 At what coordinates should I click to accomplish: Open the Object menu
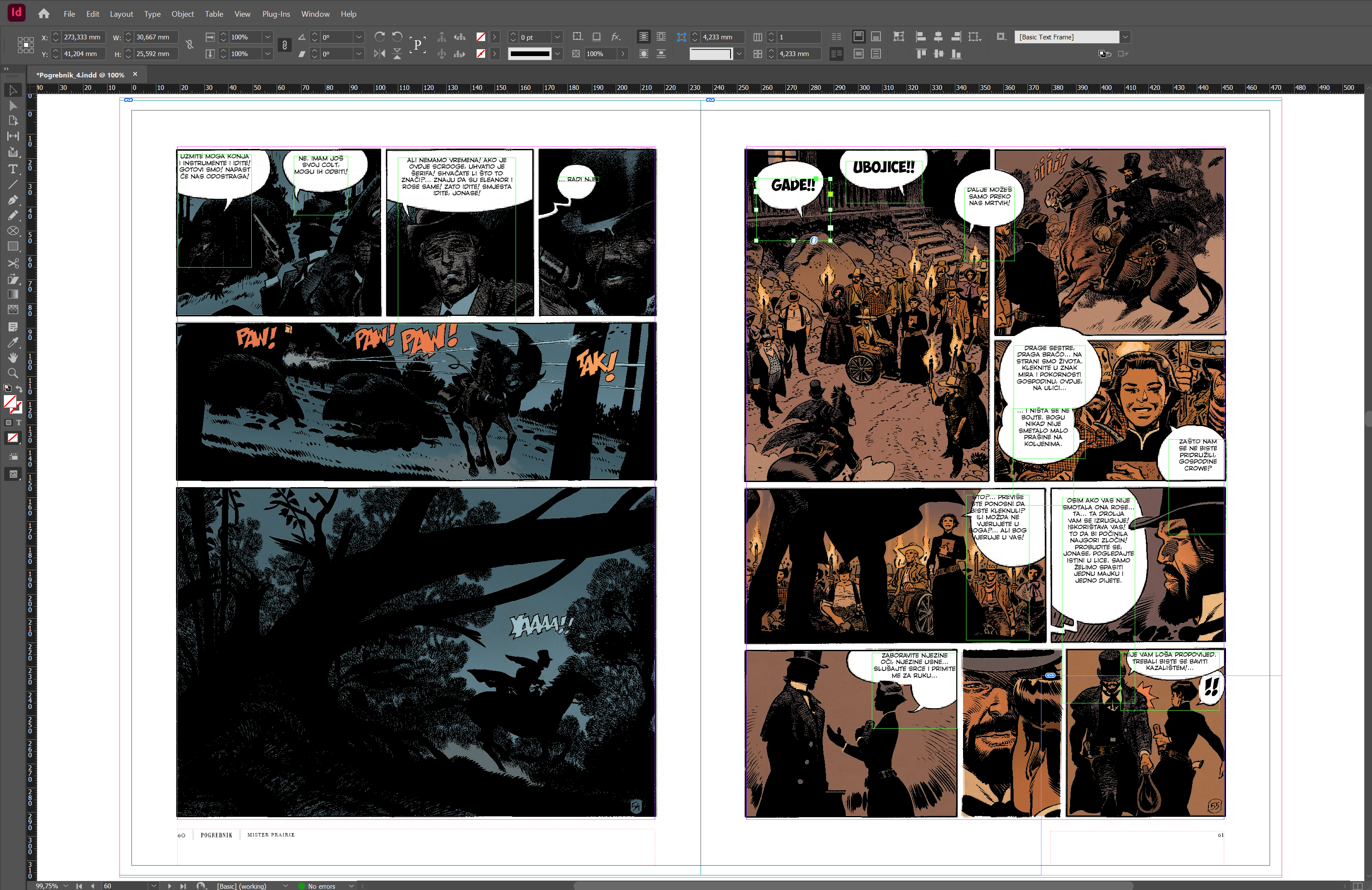click(x=183, y=14)
